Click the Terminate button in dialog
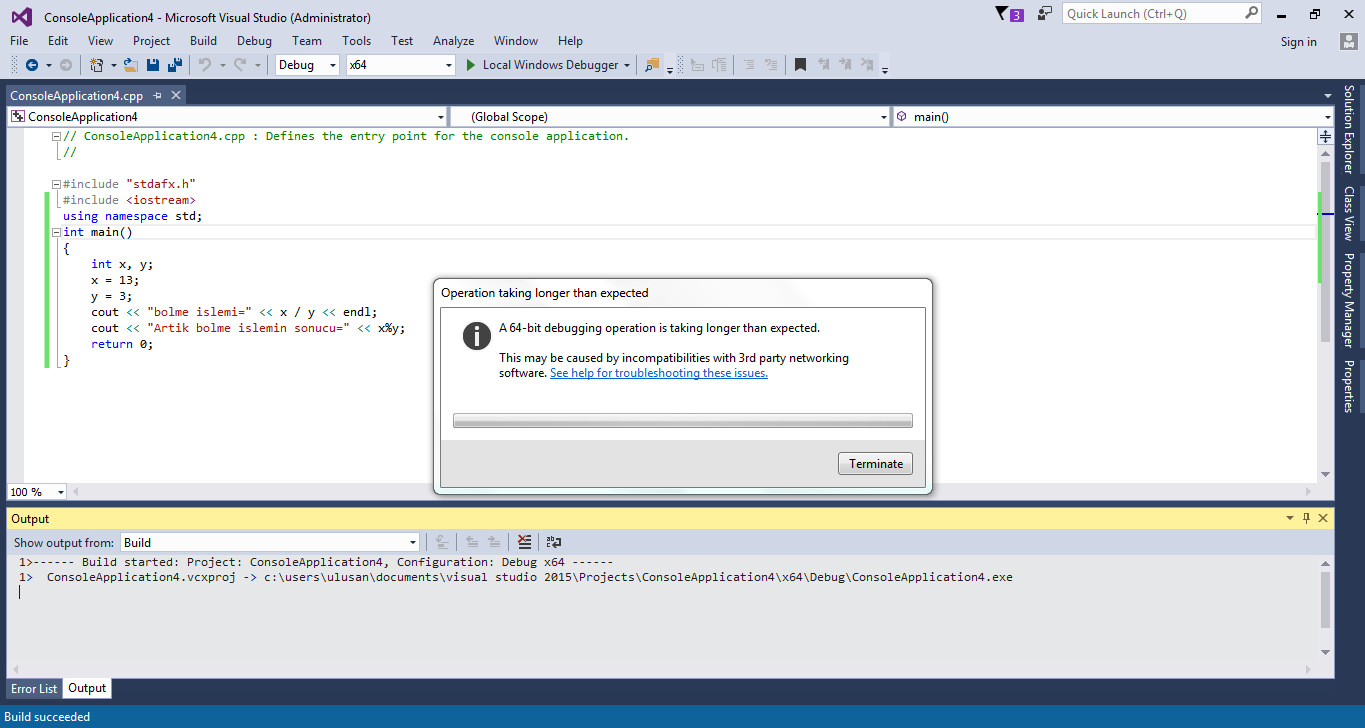 (875, 464)
